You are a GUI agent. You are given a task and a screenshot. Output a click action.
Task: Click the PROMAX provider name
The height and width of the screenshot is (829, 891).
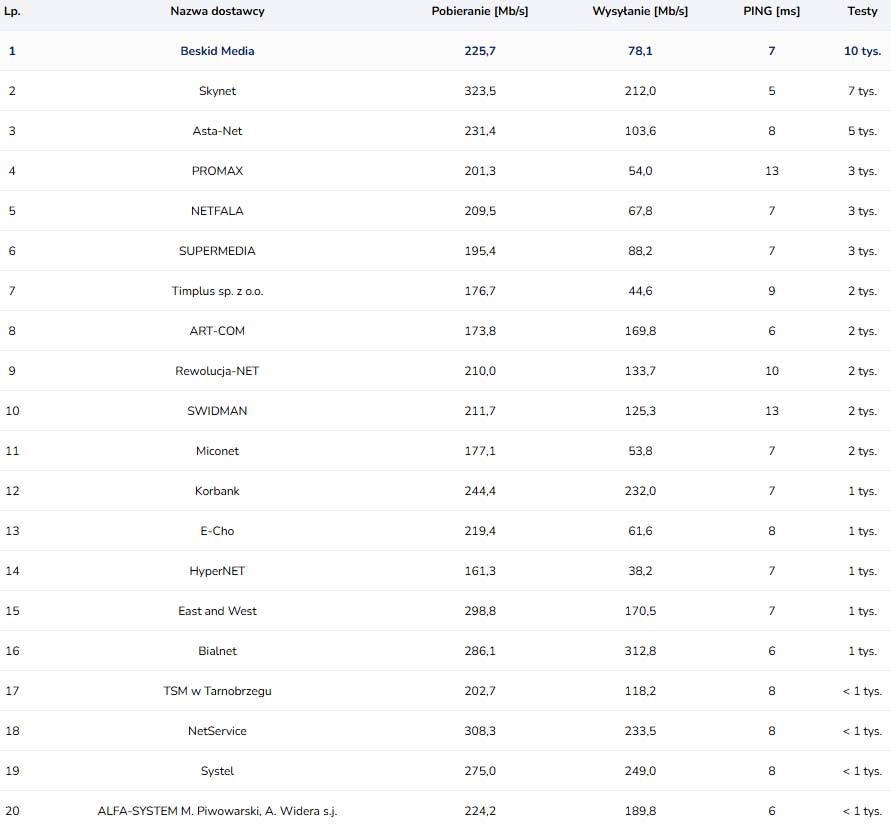217,171
